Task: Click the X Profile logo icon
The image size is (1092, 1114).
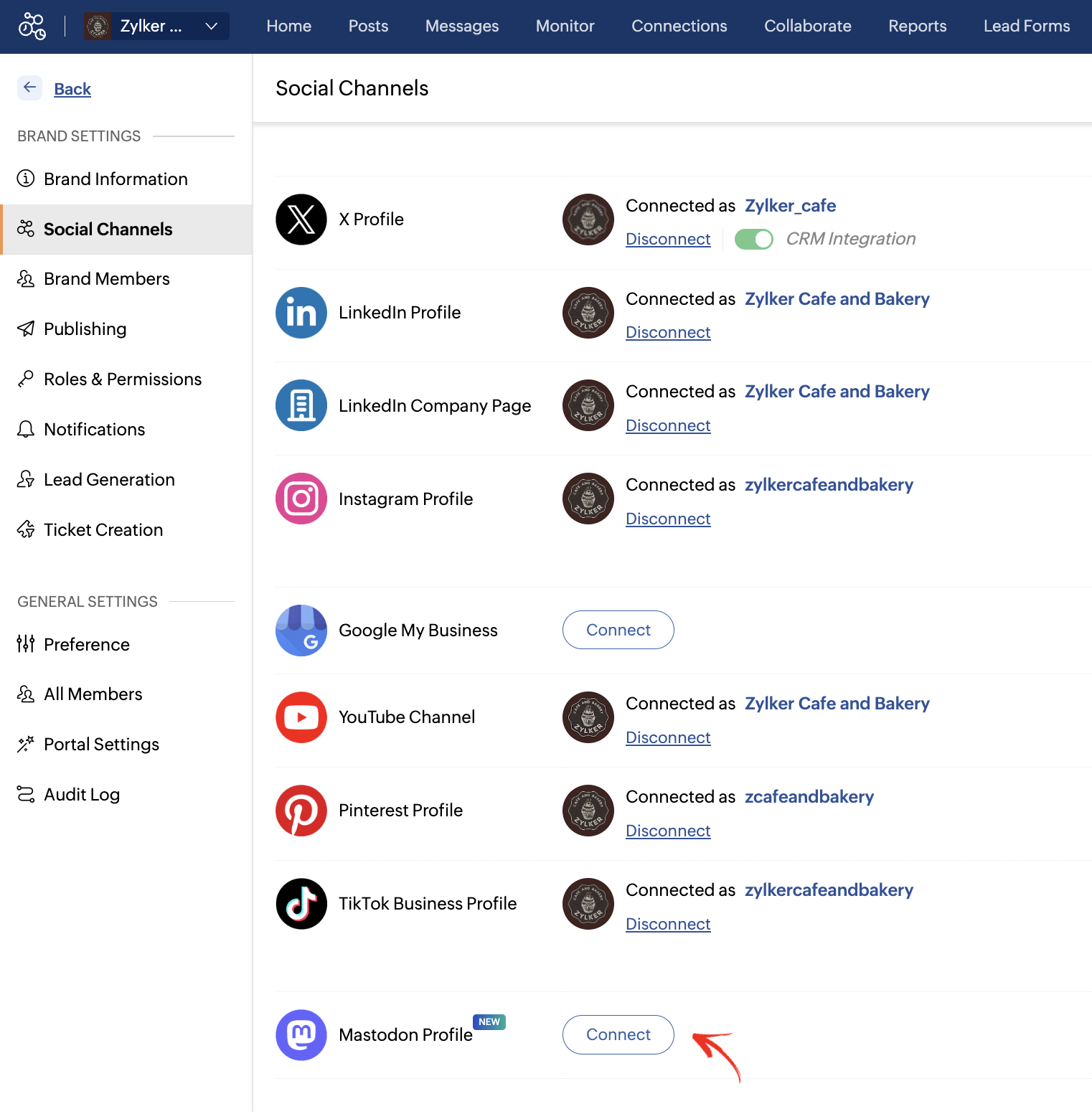Action: (301, 220)
